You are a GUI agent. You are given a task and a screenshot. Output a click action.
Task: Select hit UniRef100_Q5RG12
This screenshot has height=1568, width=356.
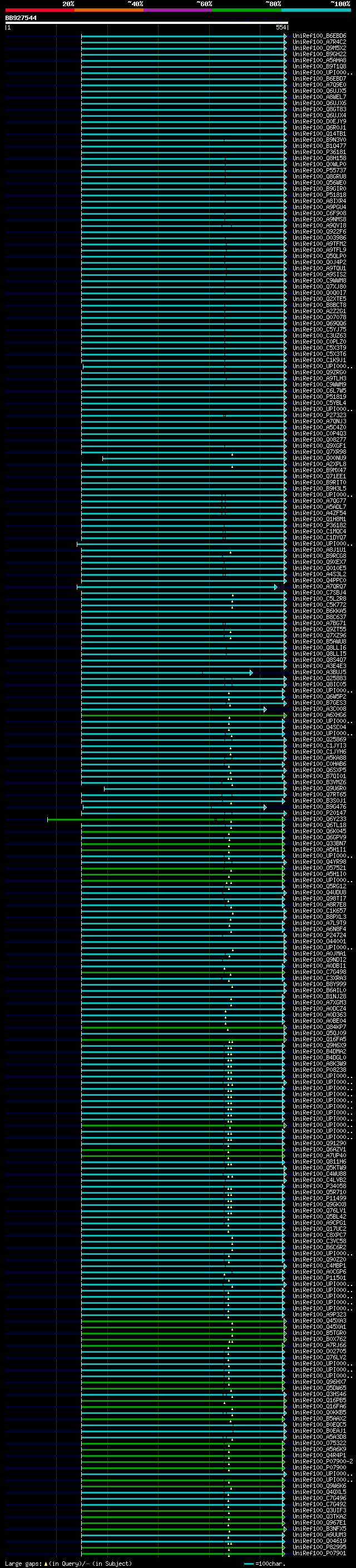coord(319,886)
